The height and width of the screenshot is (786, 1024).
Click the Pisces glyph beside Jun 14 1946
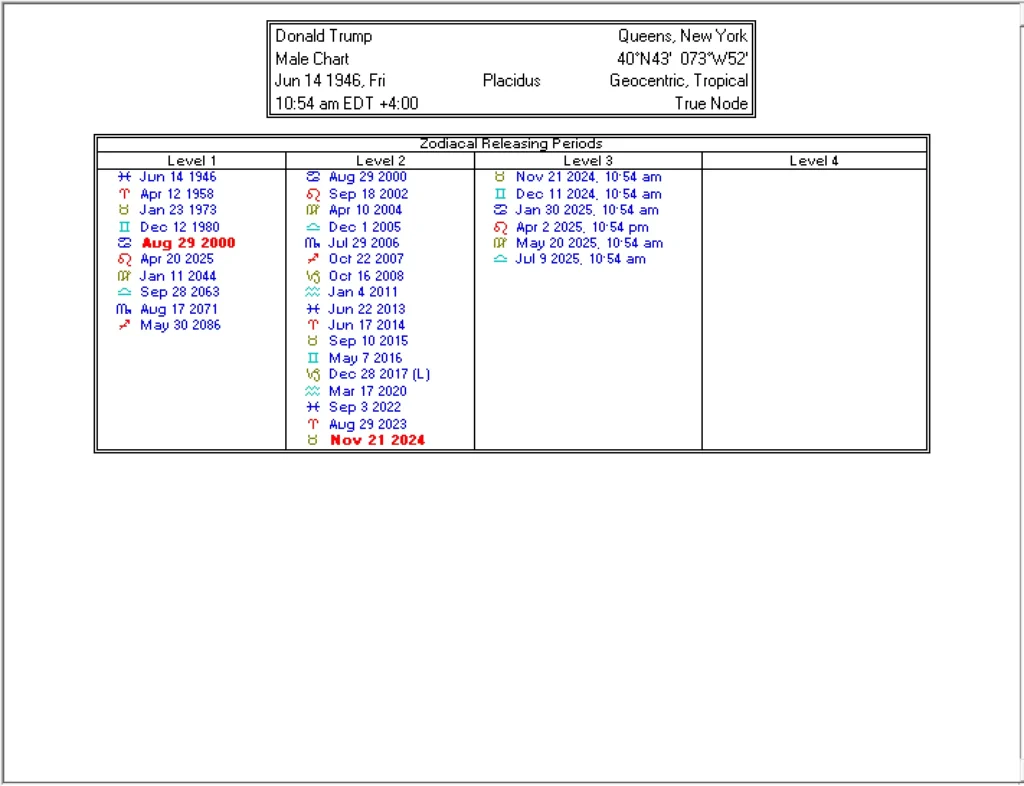tap(124, 177)
